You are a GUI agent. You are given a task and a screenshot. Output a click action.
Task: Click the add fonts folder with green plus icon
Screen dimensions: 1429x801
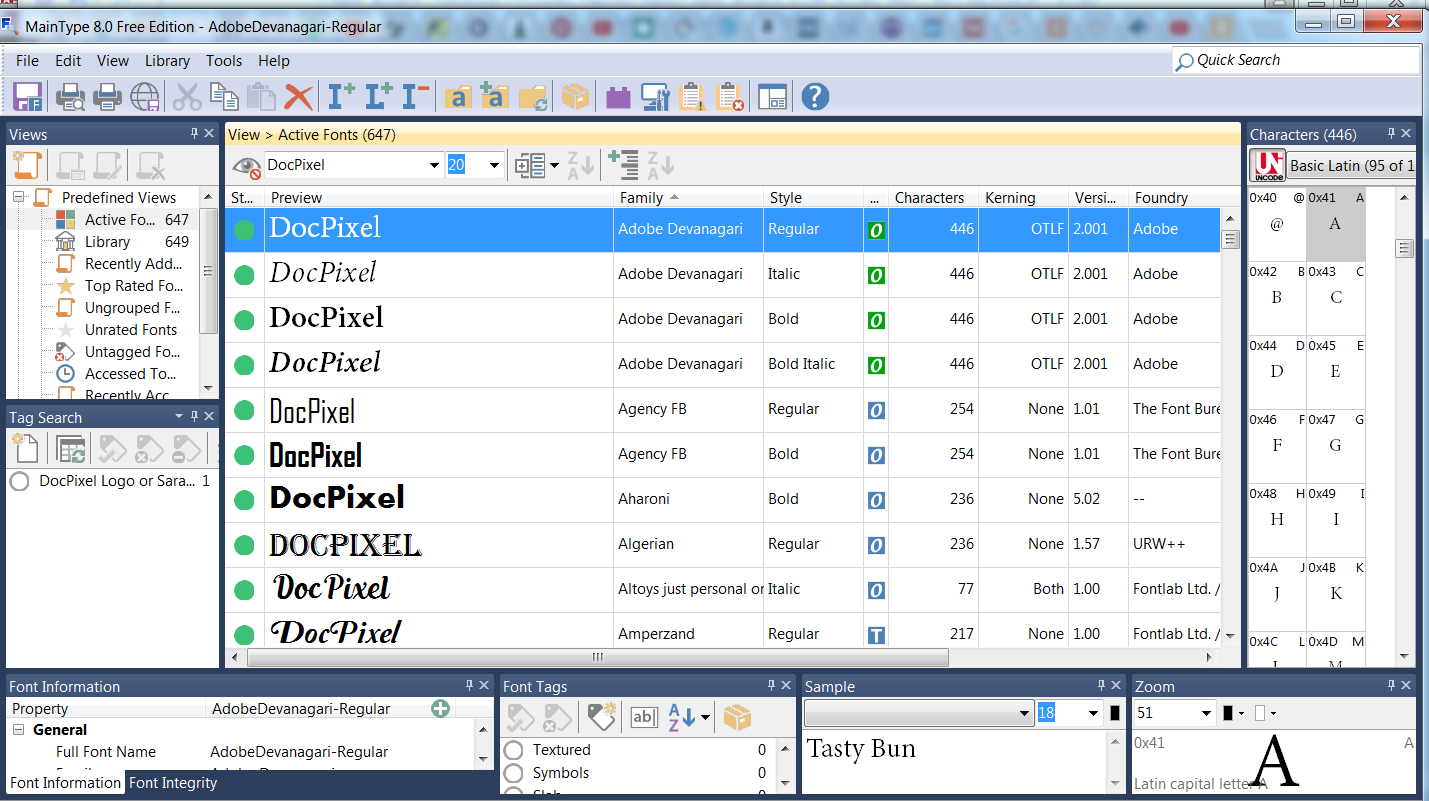coord(495,97)
